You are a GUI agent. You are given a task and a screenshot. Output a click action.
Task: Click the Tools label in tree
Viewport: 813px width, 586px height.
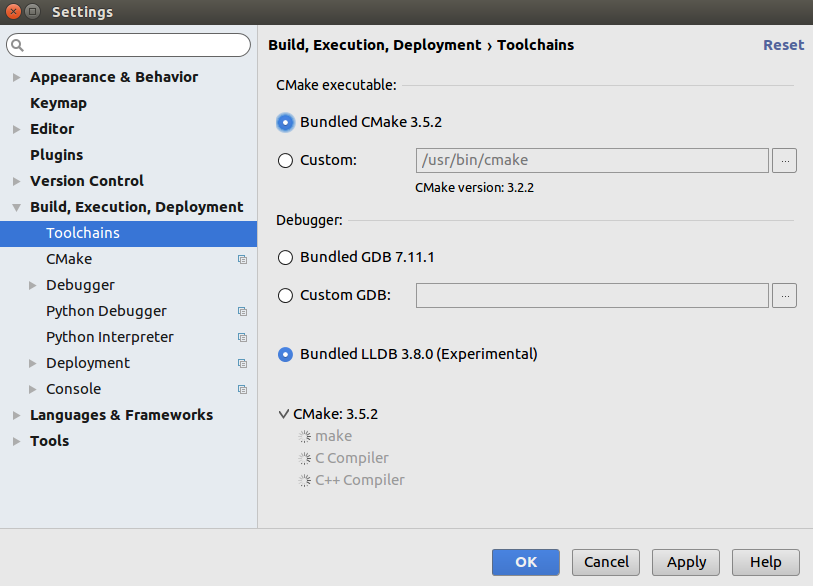coord(49,441)
